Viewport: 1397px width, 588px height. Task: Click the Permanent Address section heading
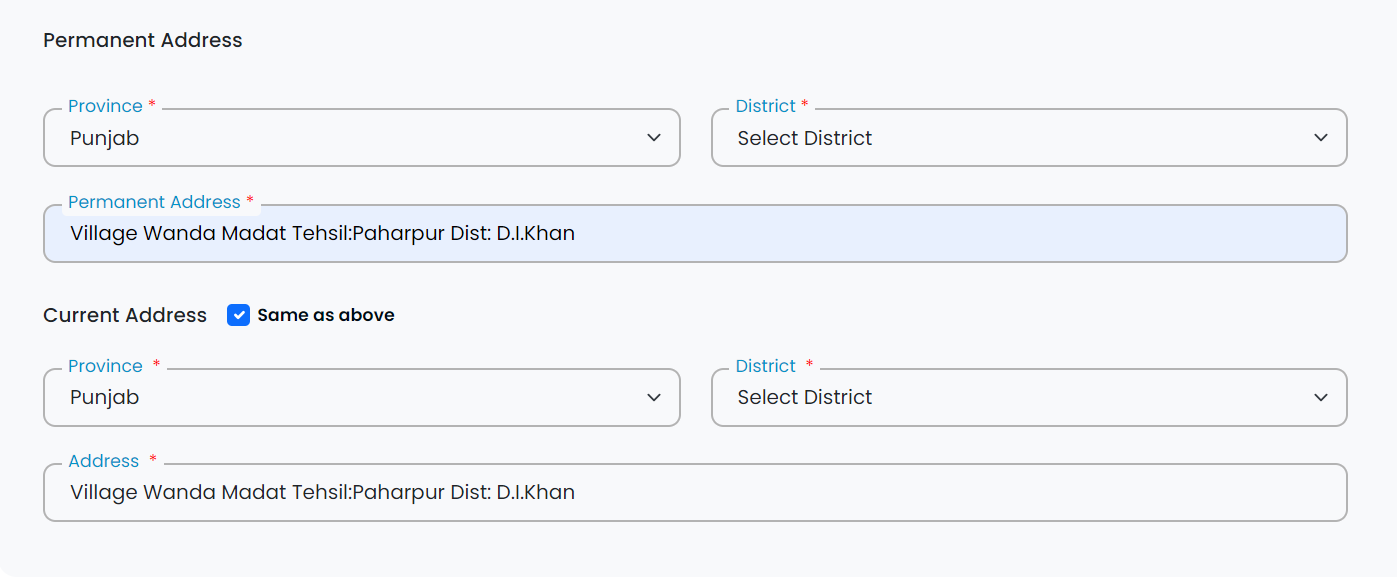(x=142, y=40)
